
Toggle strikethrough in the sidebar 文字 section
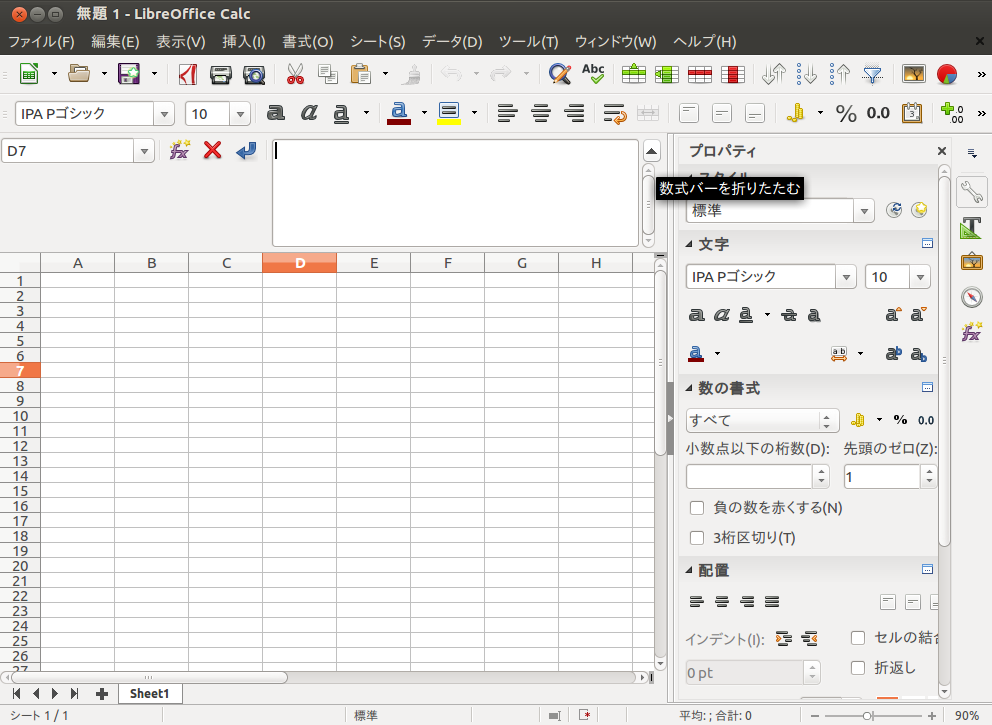(x=789, y=315)
